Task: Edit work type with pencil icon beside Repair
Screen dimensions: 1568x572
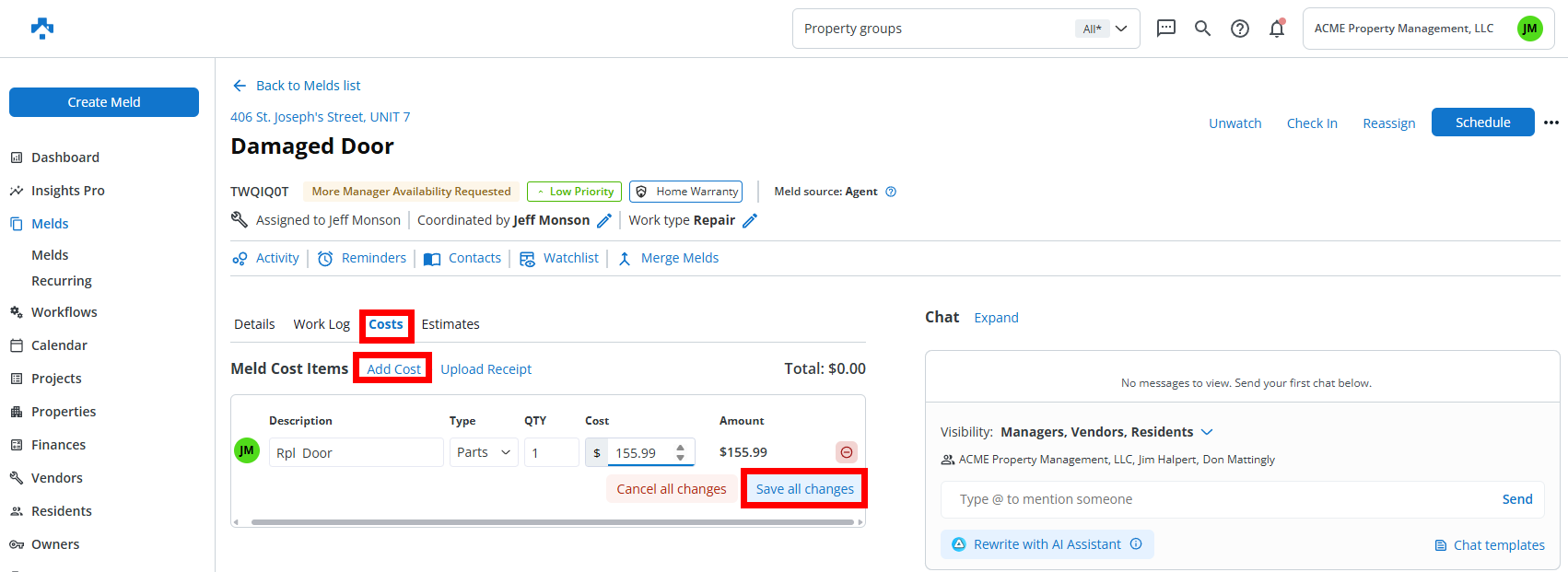Action: pyautogui.click(x=750, y=221)
